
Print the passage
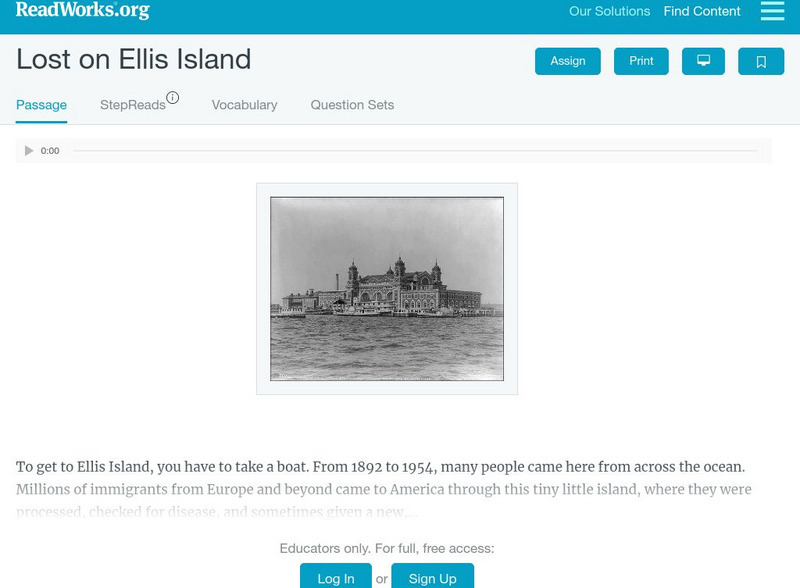coord(641,61)
